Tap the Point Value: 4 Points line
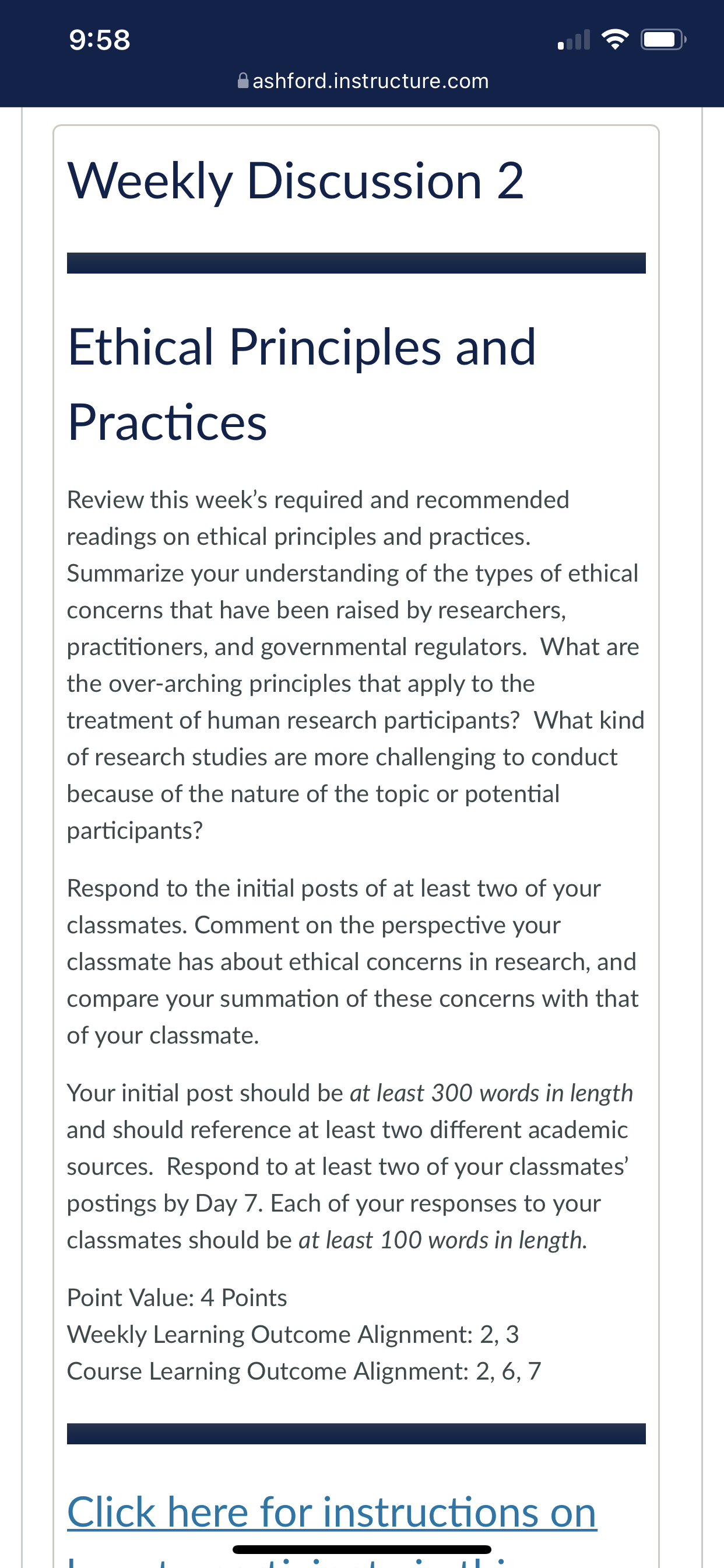 point(177,1298)
